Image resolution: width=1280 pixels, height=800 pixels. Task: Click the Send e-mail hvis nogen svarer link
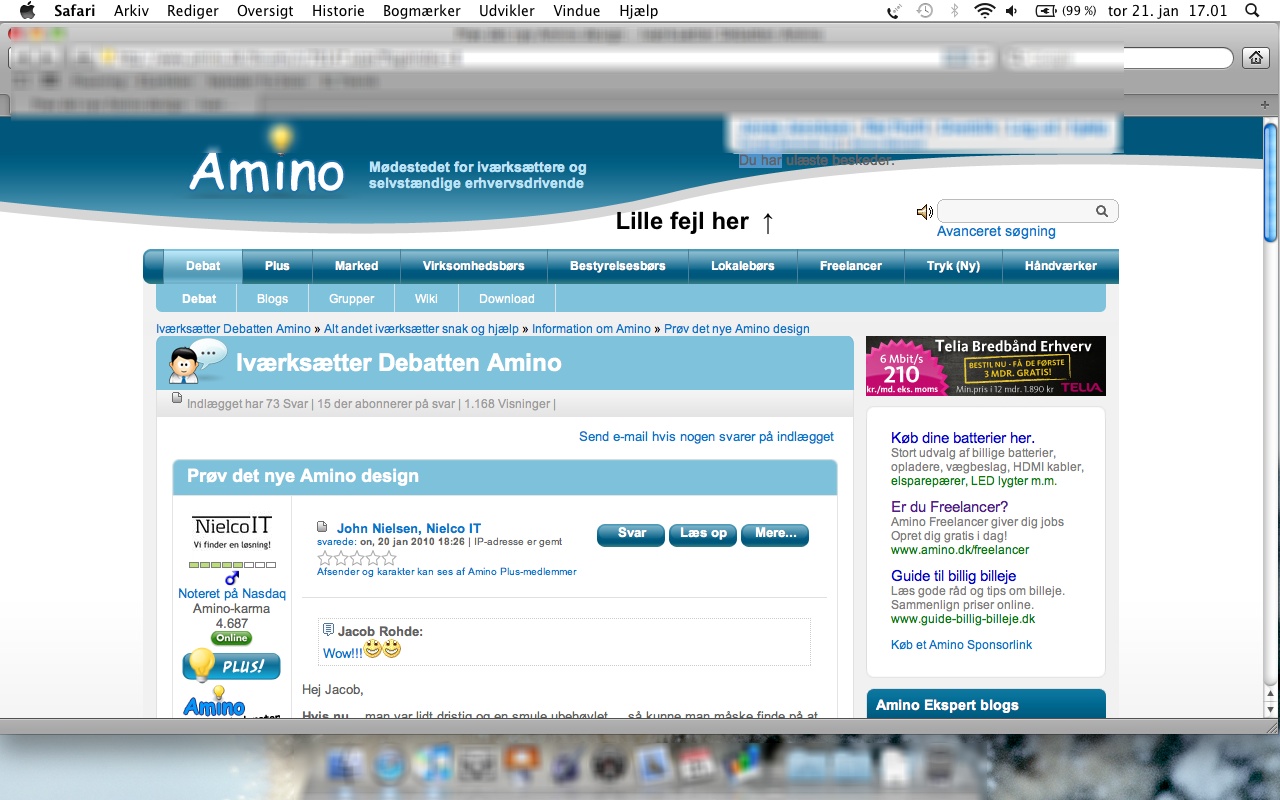pyautogui.click(x=706, y=436)
